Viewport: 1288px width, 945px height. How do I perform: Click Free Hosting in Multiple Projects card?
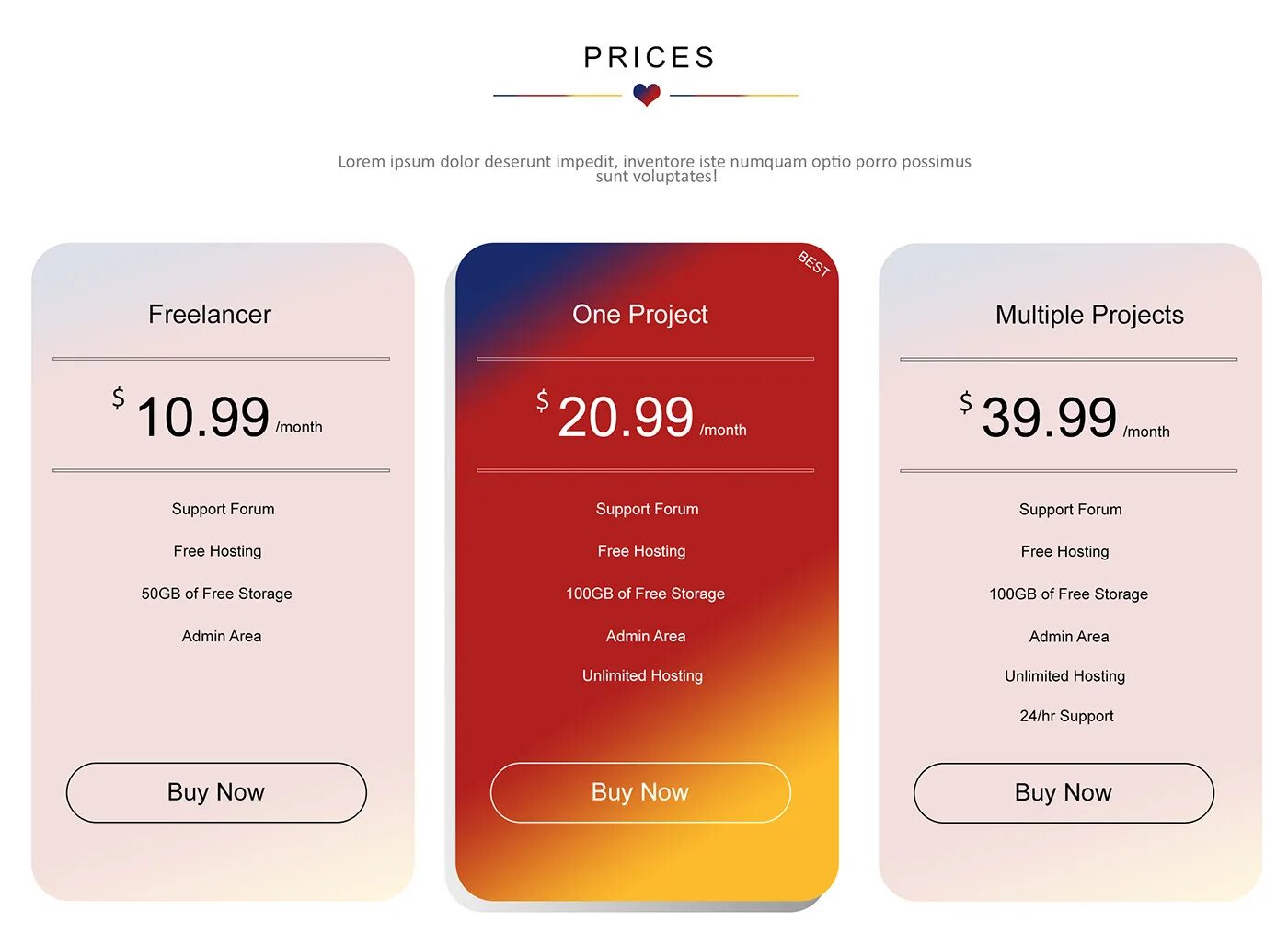point(1065,552)
